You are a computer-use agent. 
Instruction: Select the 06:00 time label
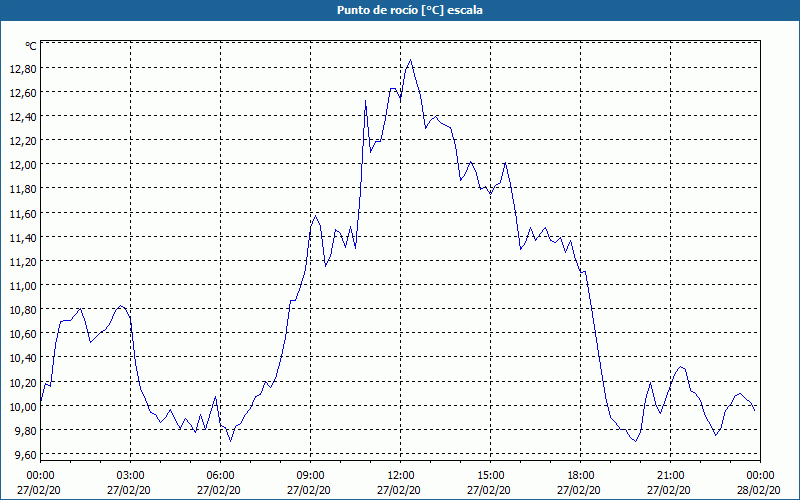220,476
